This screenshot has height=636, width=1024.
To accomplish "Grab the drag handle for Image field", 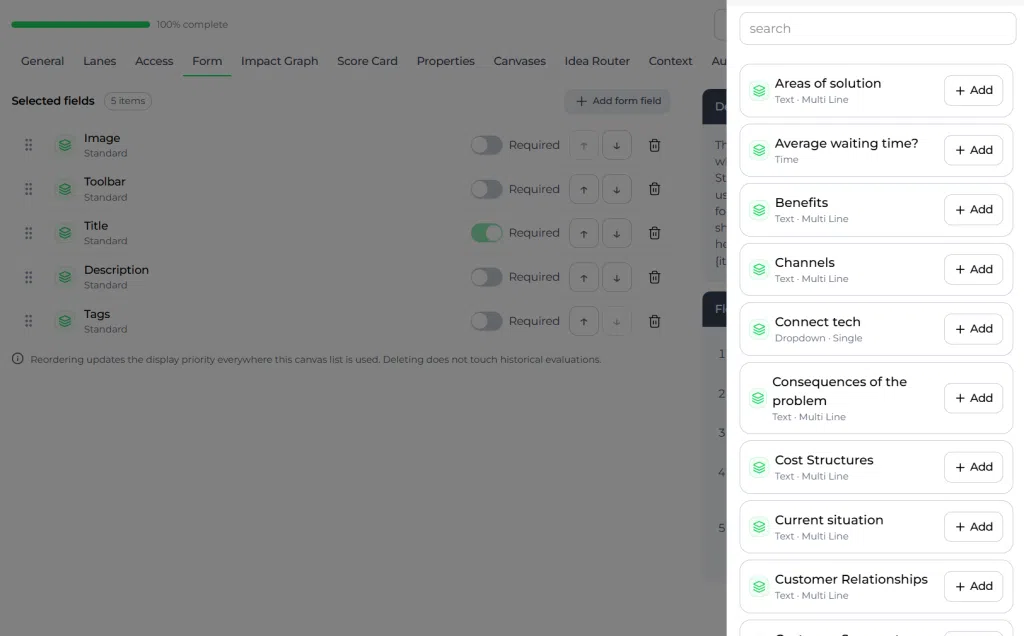I will tap(29, 145).
